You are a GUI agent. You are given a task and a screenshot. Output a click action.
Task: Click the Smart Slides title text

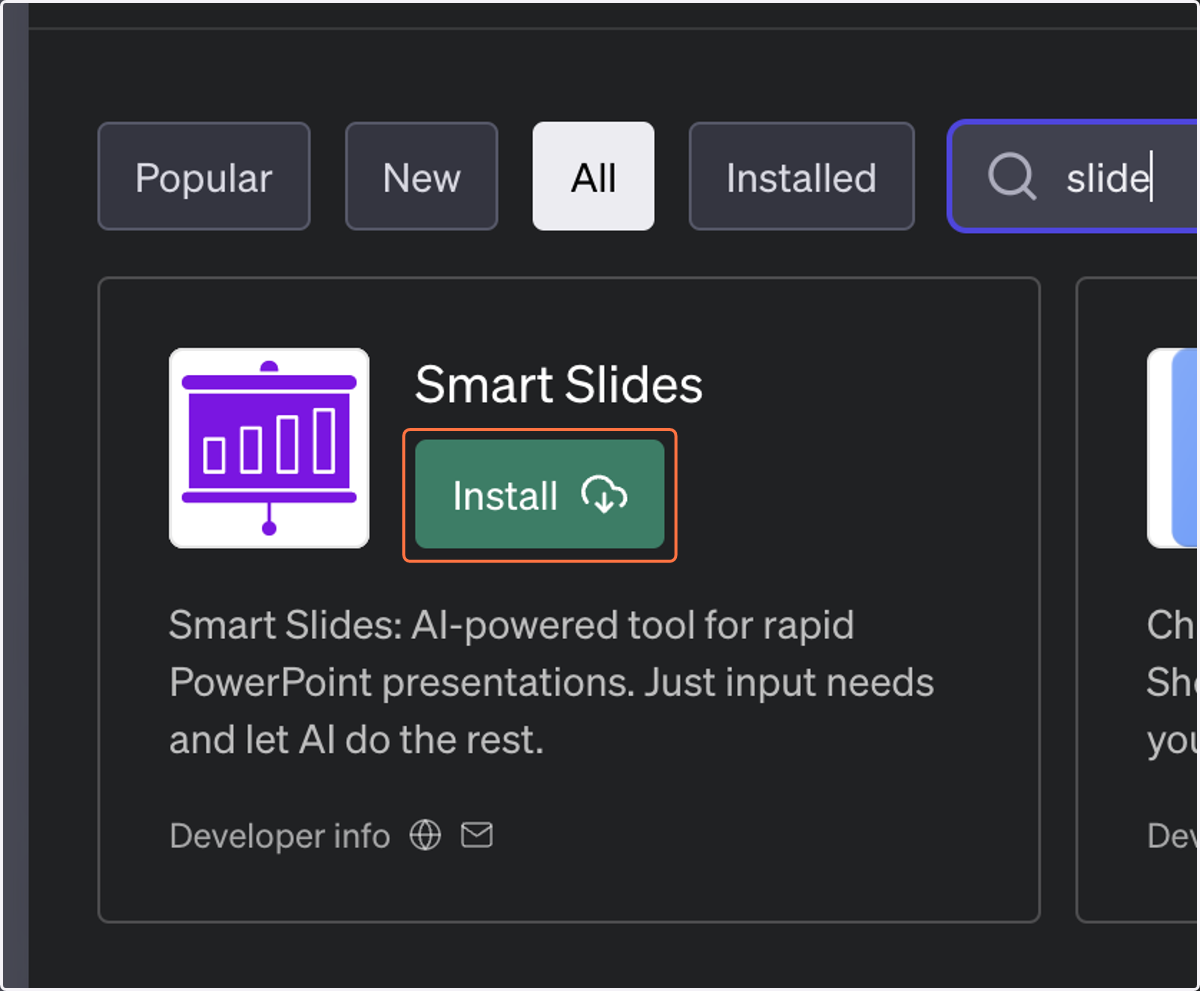pos(559,385)
